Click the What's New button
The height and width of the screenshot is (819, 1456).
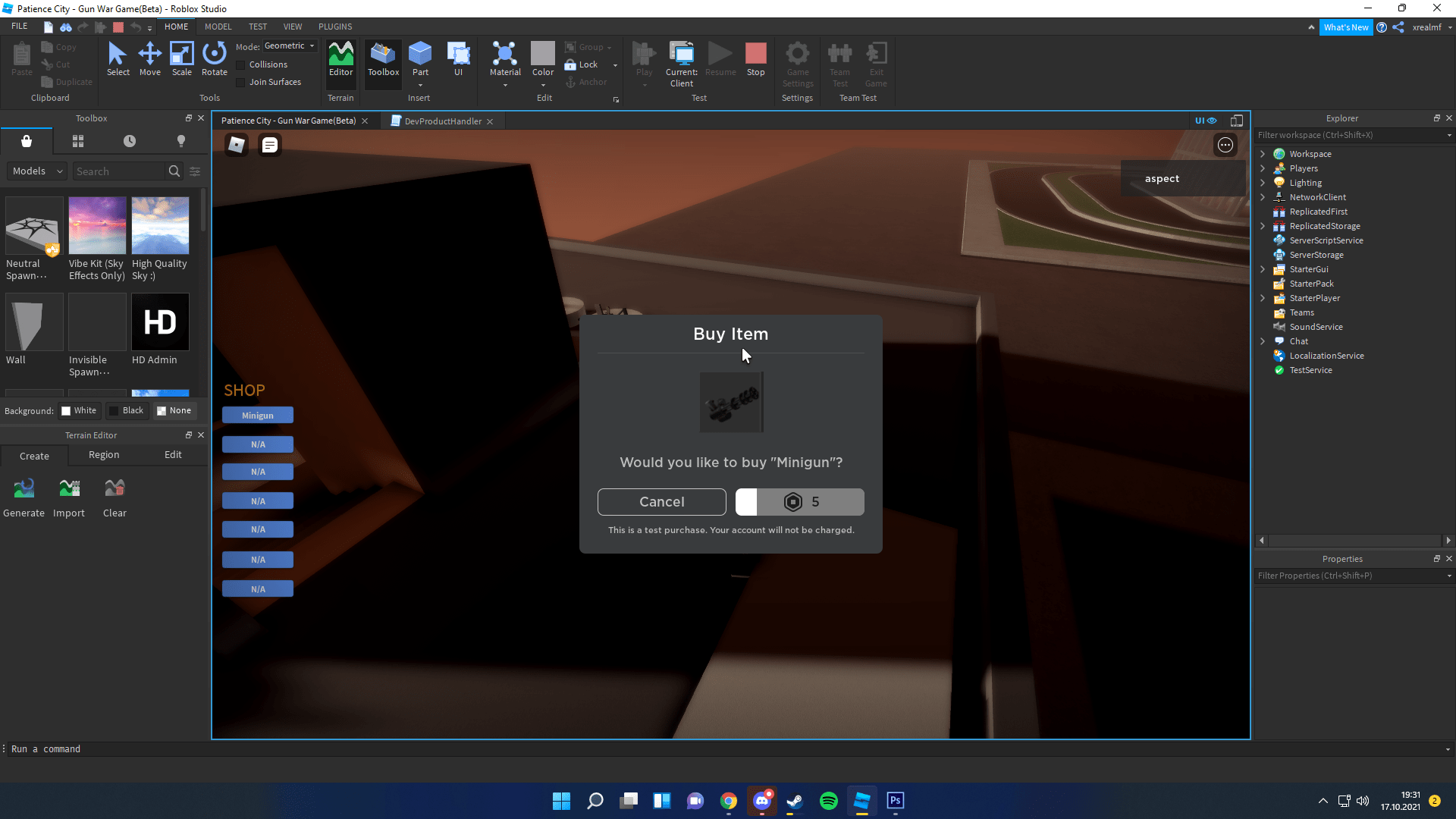pyautogui.click(x=1346, y=27)
